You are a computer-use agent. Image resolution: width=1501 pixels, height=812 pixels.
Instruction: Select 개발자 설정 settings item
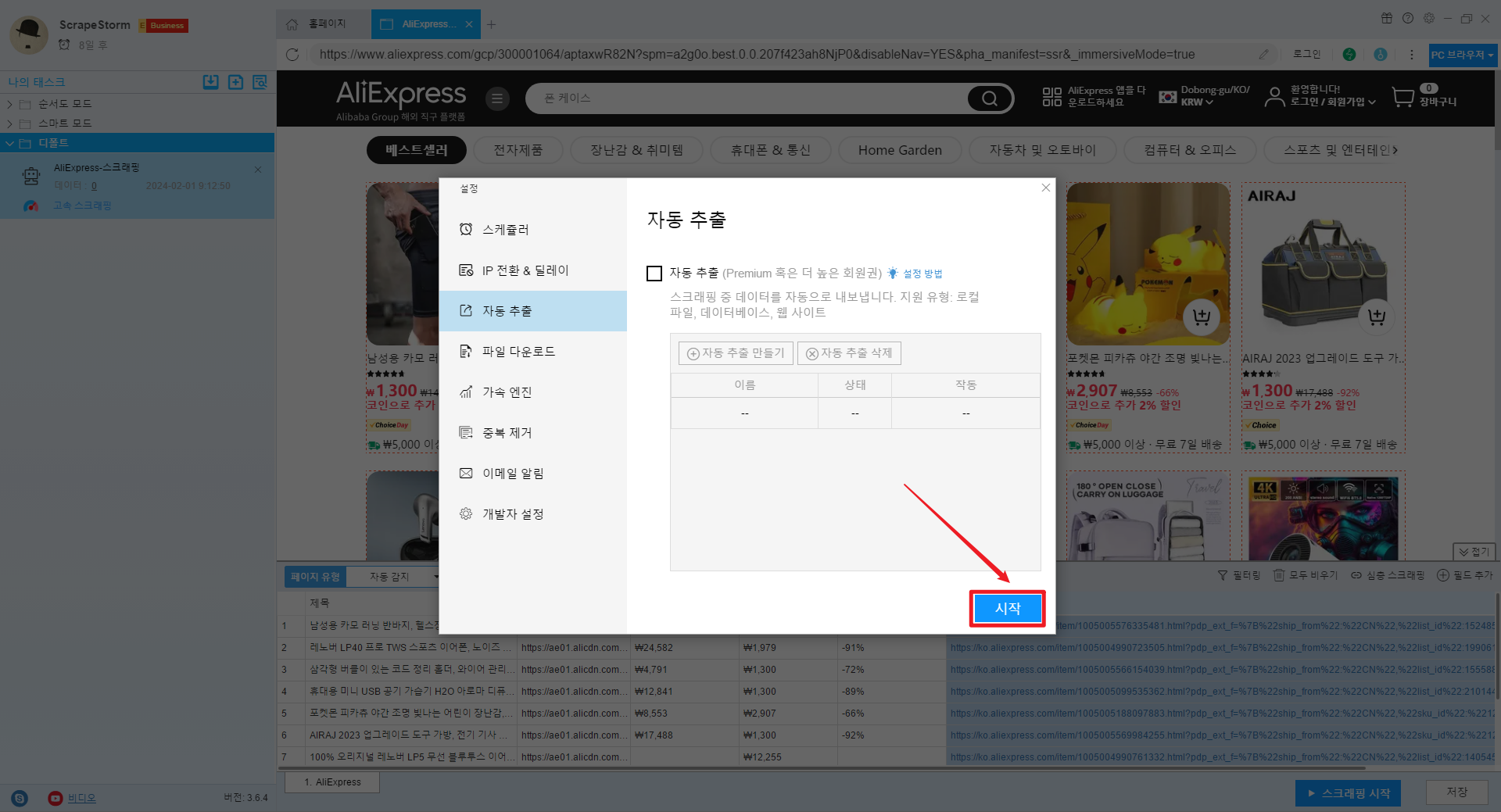pyautogui.click(x=533, y=514)
